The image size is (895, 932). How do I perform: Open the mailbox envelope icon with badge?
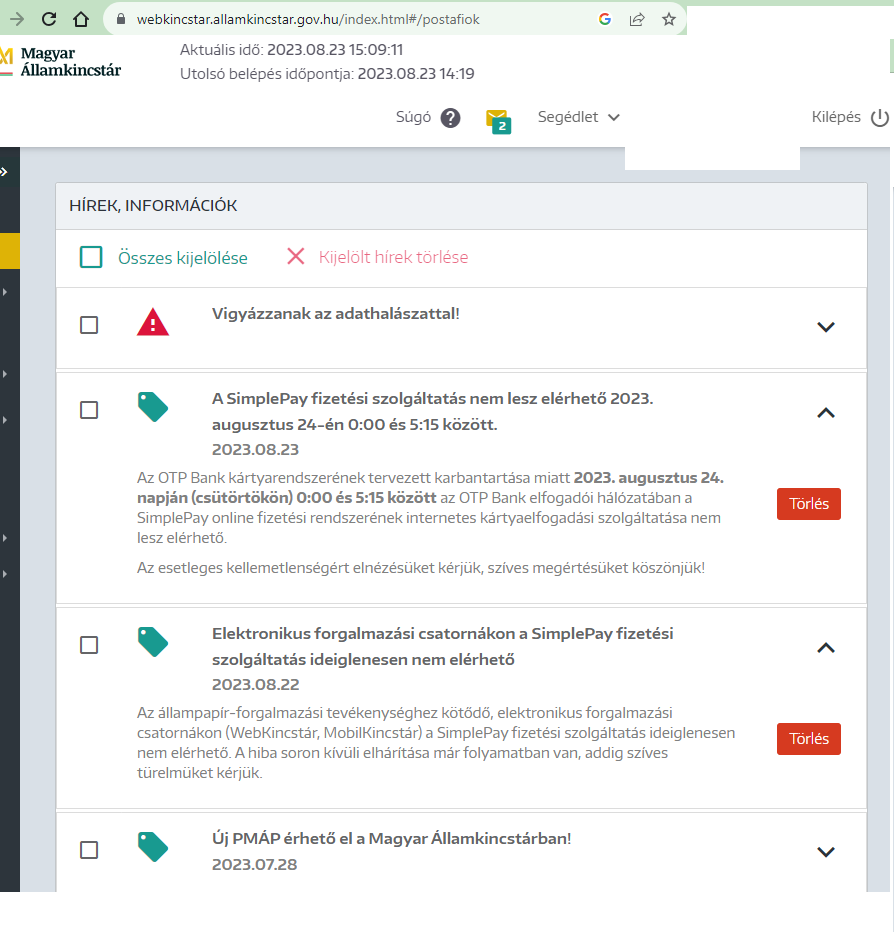(497, 119)
